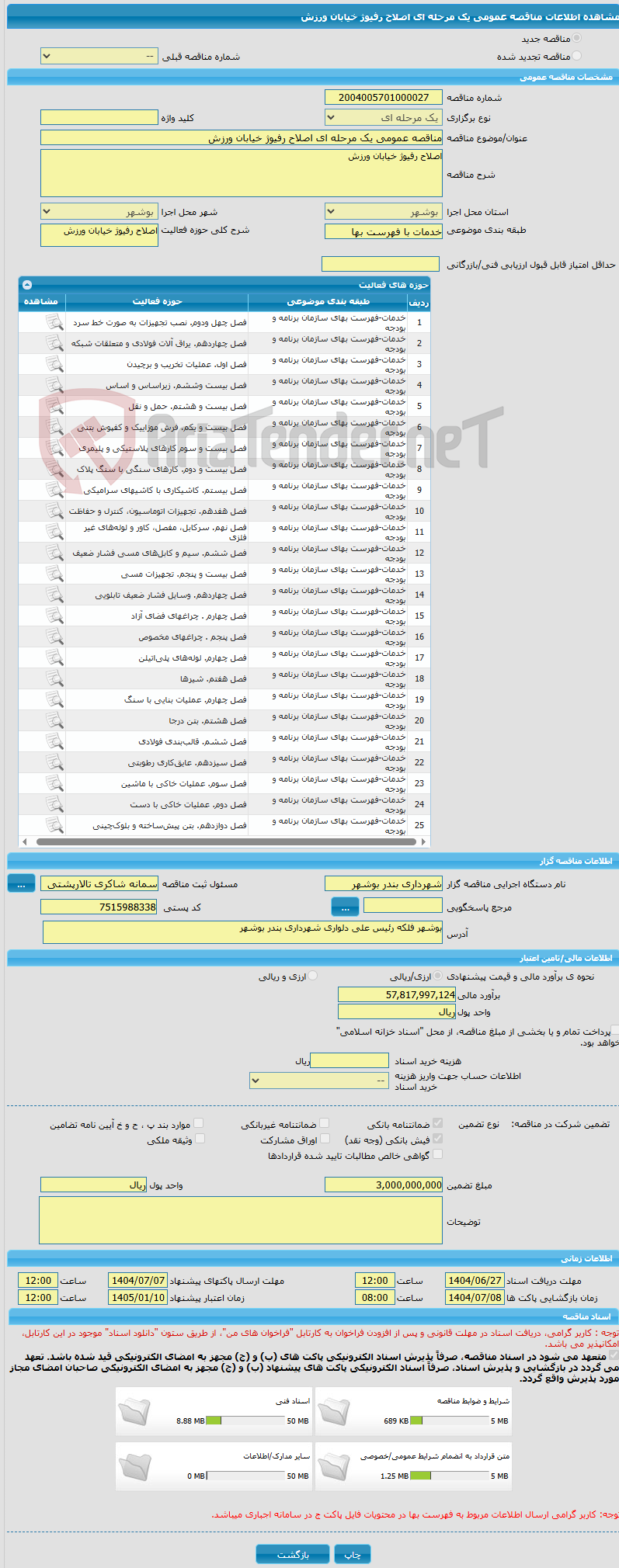Click متن قرارداد size progress bar
The image size is (619, 1568).
449,1476
